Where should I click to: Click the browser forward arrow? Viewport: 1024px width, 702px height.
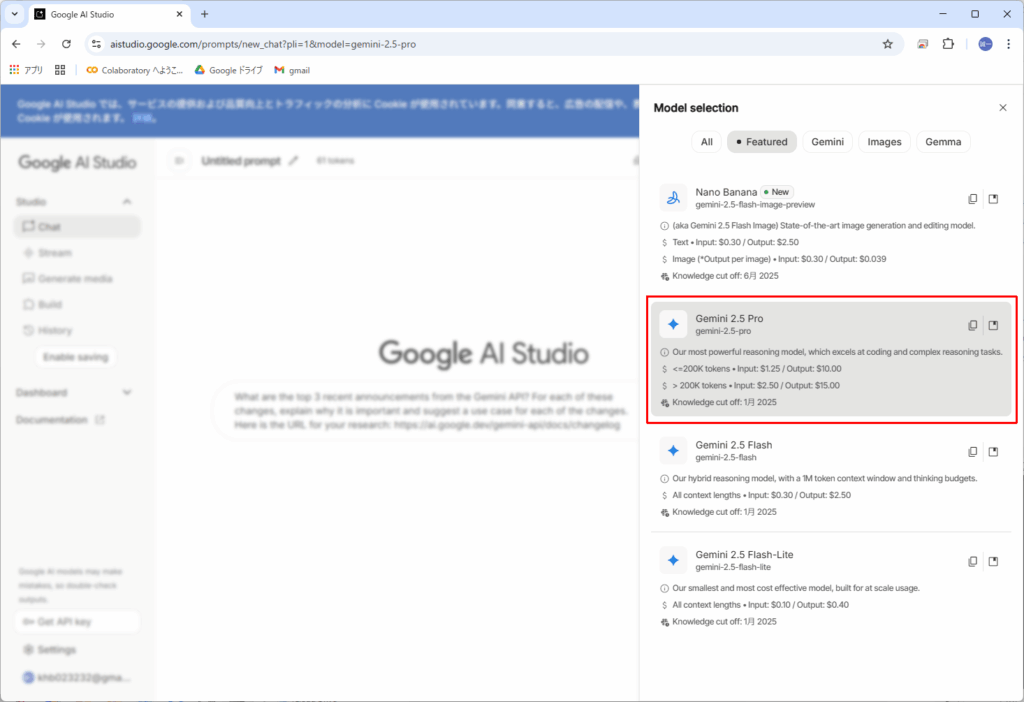tap(41, 44)
